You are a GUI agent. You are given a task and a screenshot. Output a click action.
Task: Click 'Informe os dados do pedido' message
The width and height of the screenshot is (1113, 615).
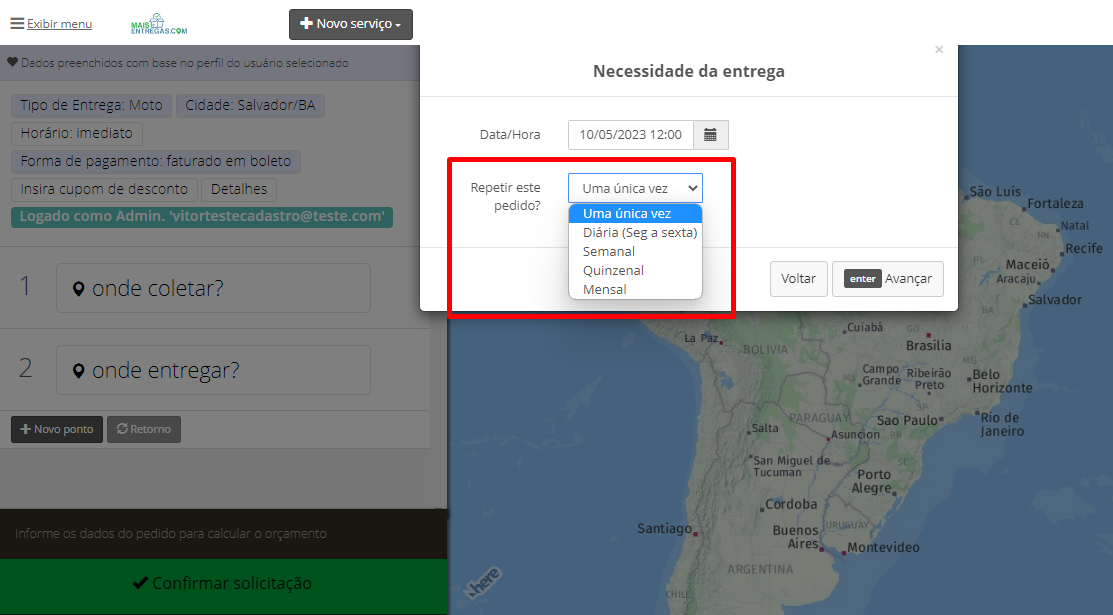[x=171, y=533]
